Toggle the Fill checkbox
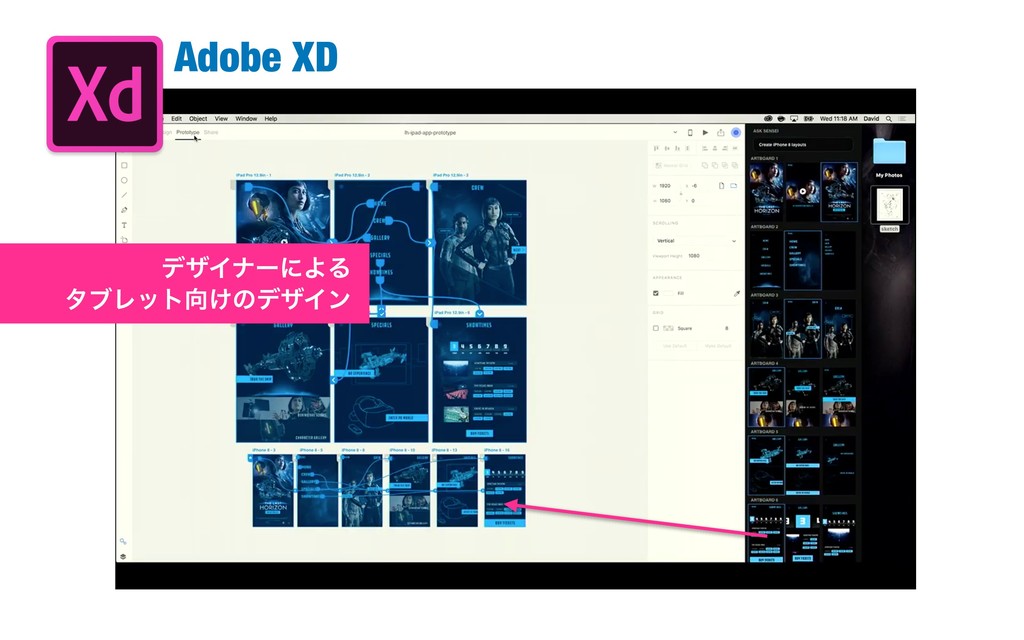The image size is (1024, 640). pos(656,294)
